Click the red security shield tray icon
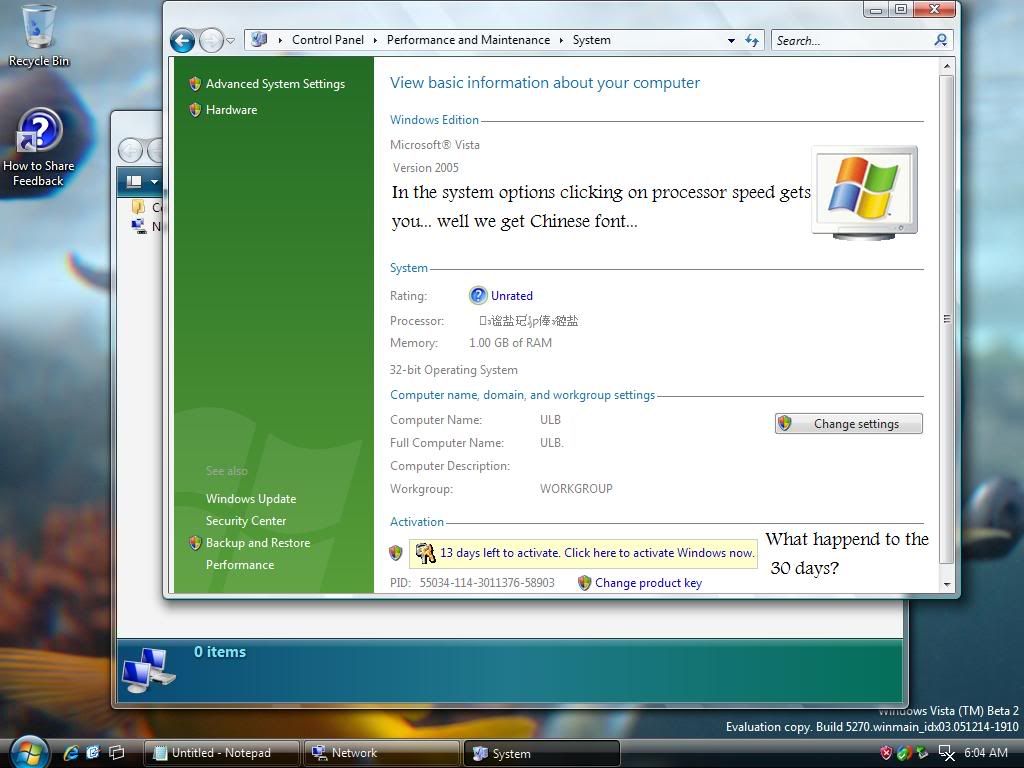 click(886, 753)
